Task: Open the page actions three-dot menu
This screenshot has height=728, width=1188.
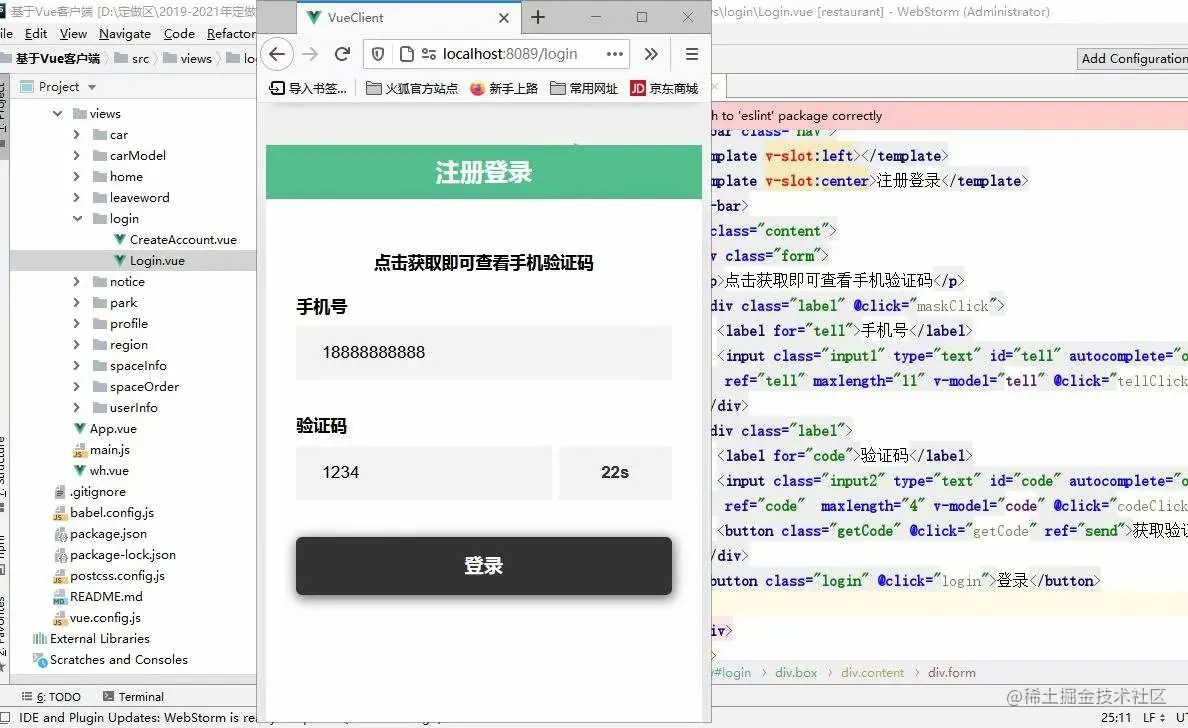Action: point(614,54)
